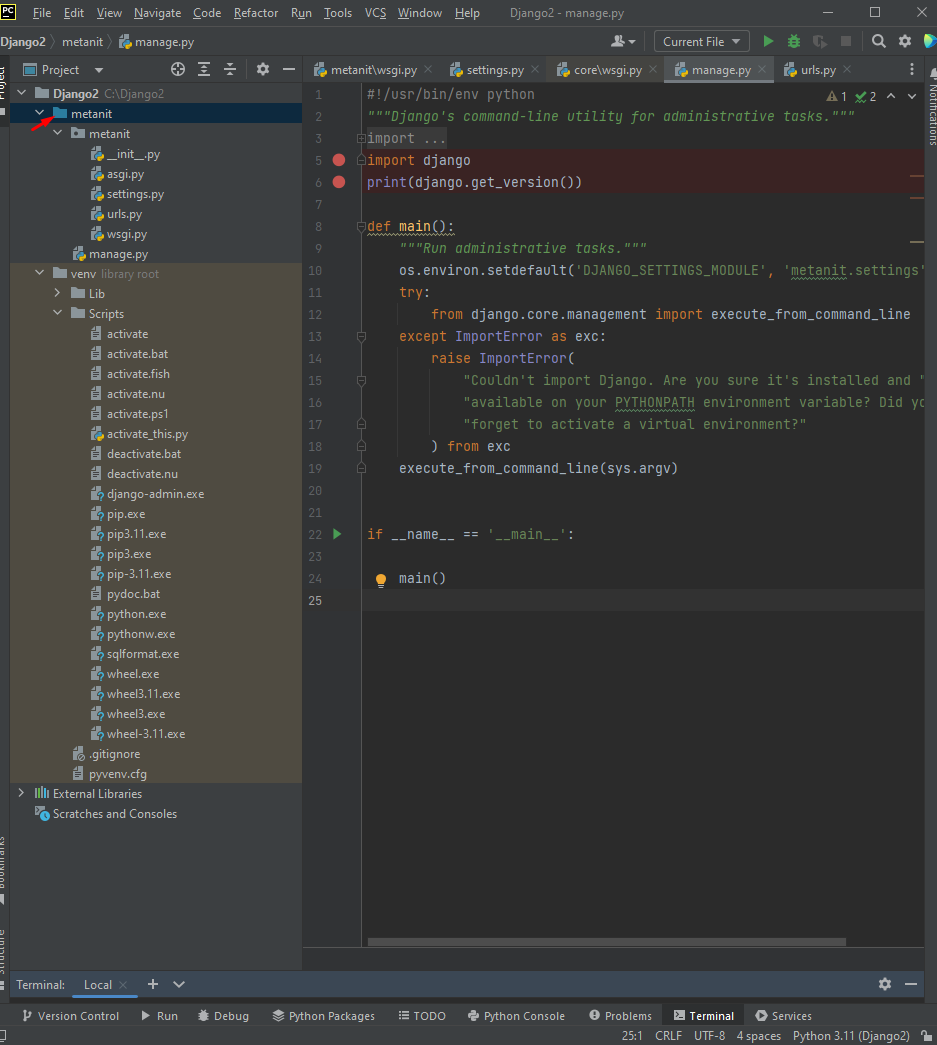Toggle fold marker on line 13
937x1045 pixels.
361,337
